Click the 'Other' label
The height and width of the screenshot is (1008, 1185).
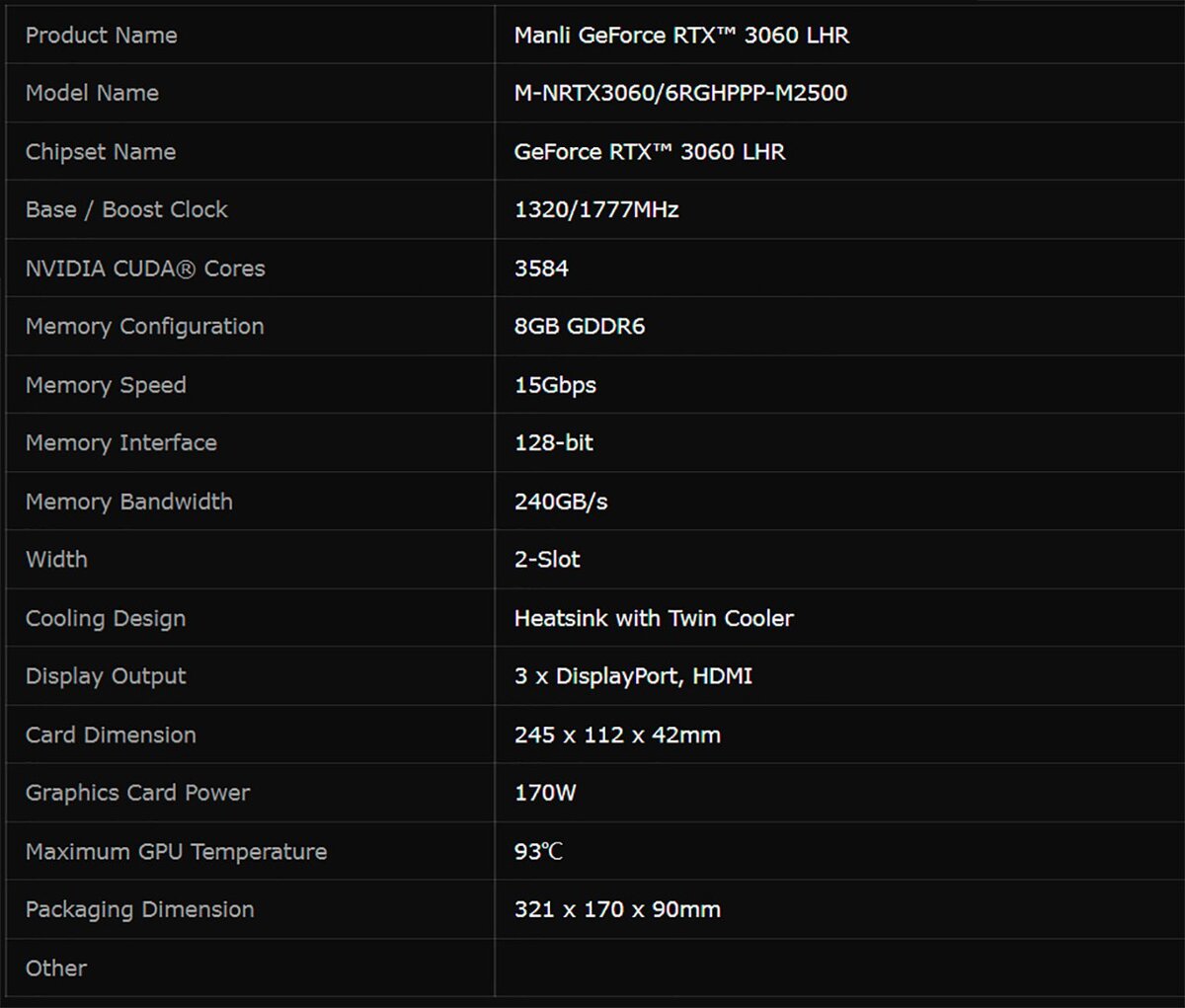coord(56,969)
